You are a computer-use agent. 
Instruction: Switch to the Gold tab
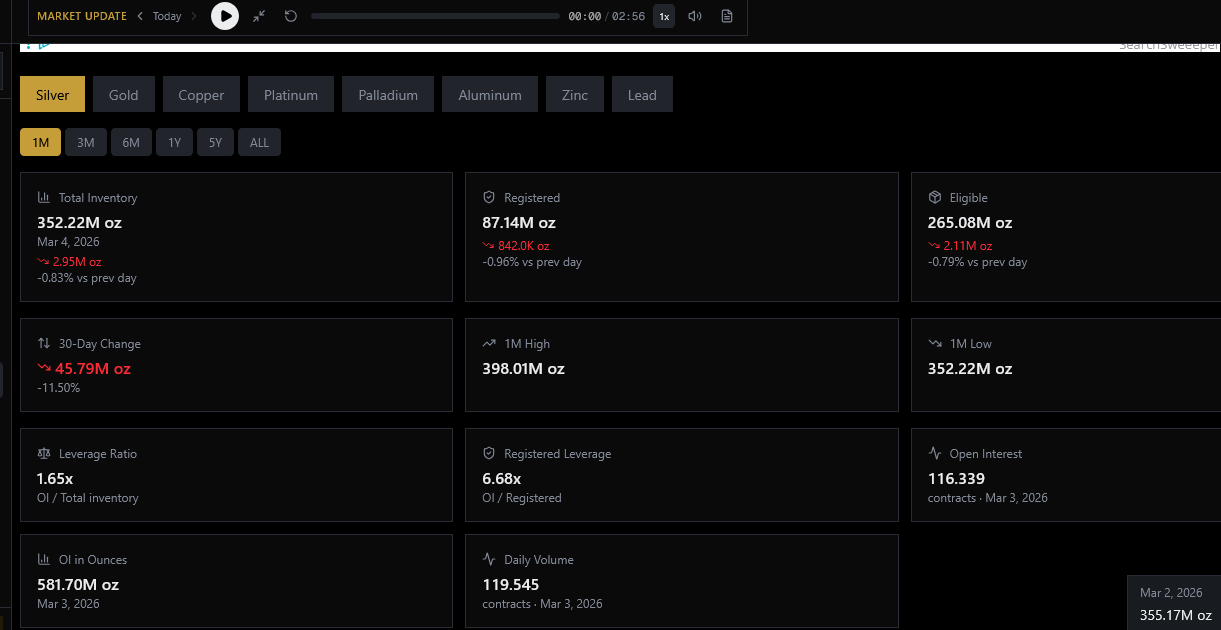(123, 95)
